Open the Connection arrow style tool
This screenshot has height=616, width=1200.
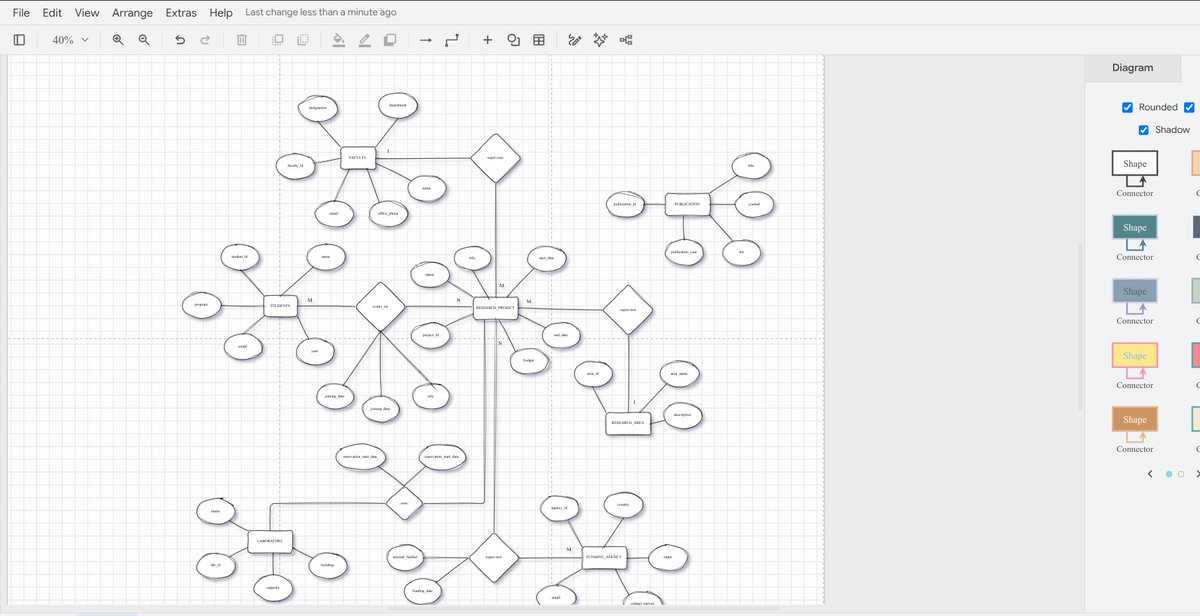point(425,40)
